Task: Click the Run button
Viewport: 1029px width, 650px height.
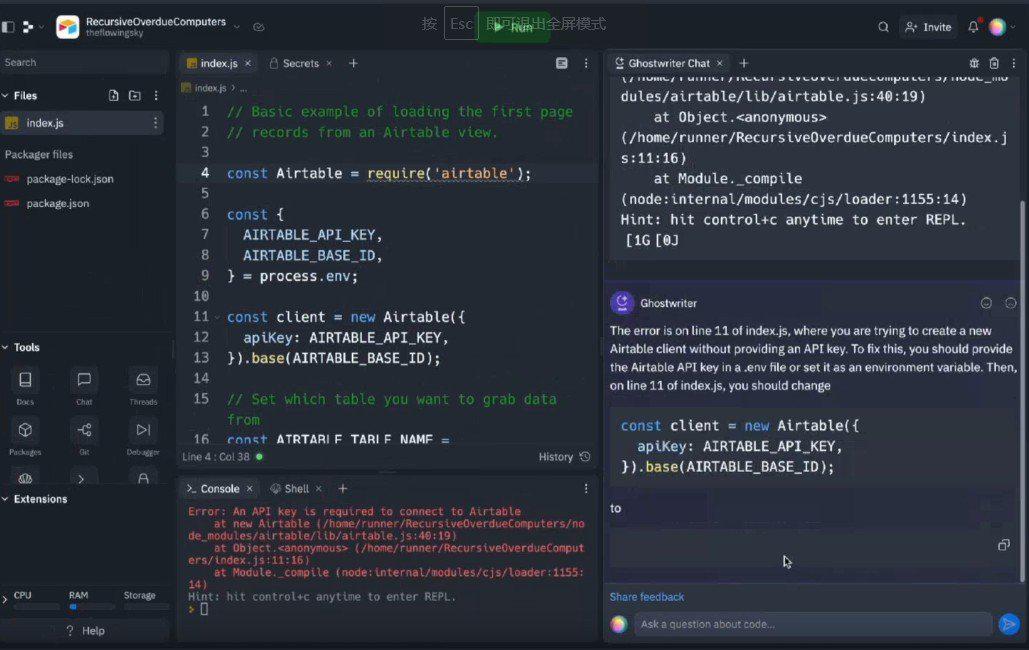Action: pos(513,27)
